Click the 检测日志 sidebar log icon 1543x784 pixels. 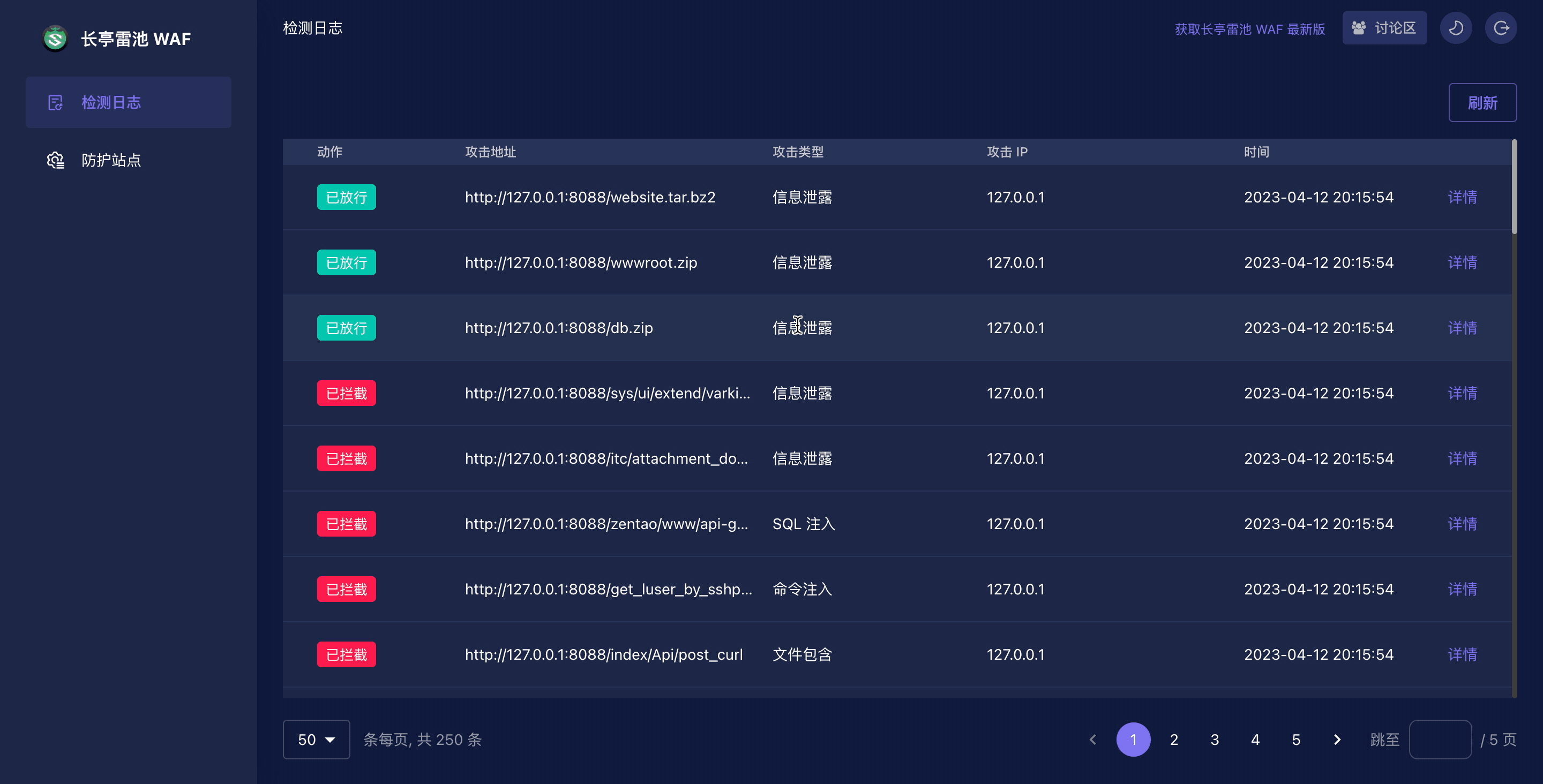55,102
